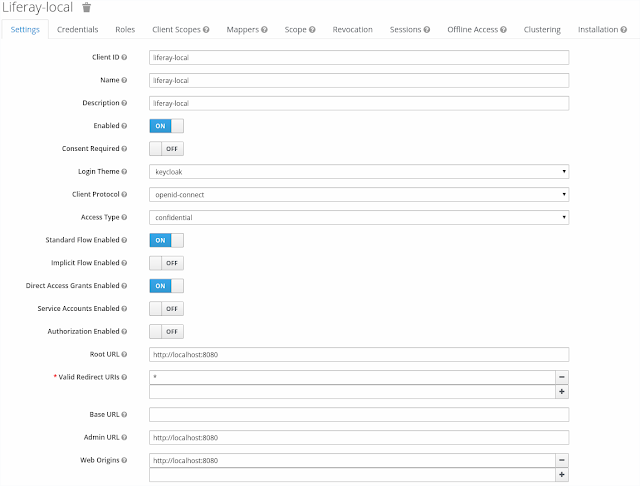Open help icon beside Description label
The width and height of the screenshot is (640, 486).
tap(124, 103)
